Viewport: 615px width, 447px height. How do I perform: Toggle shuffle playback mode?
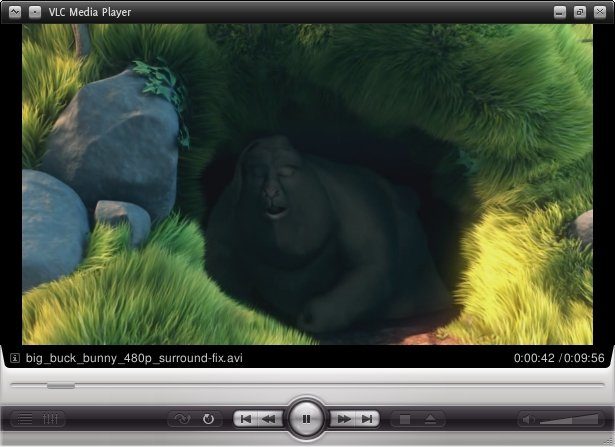[182, 419]
